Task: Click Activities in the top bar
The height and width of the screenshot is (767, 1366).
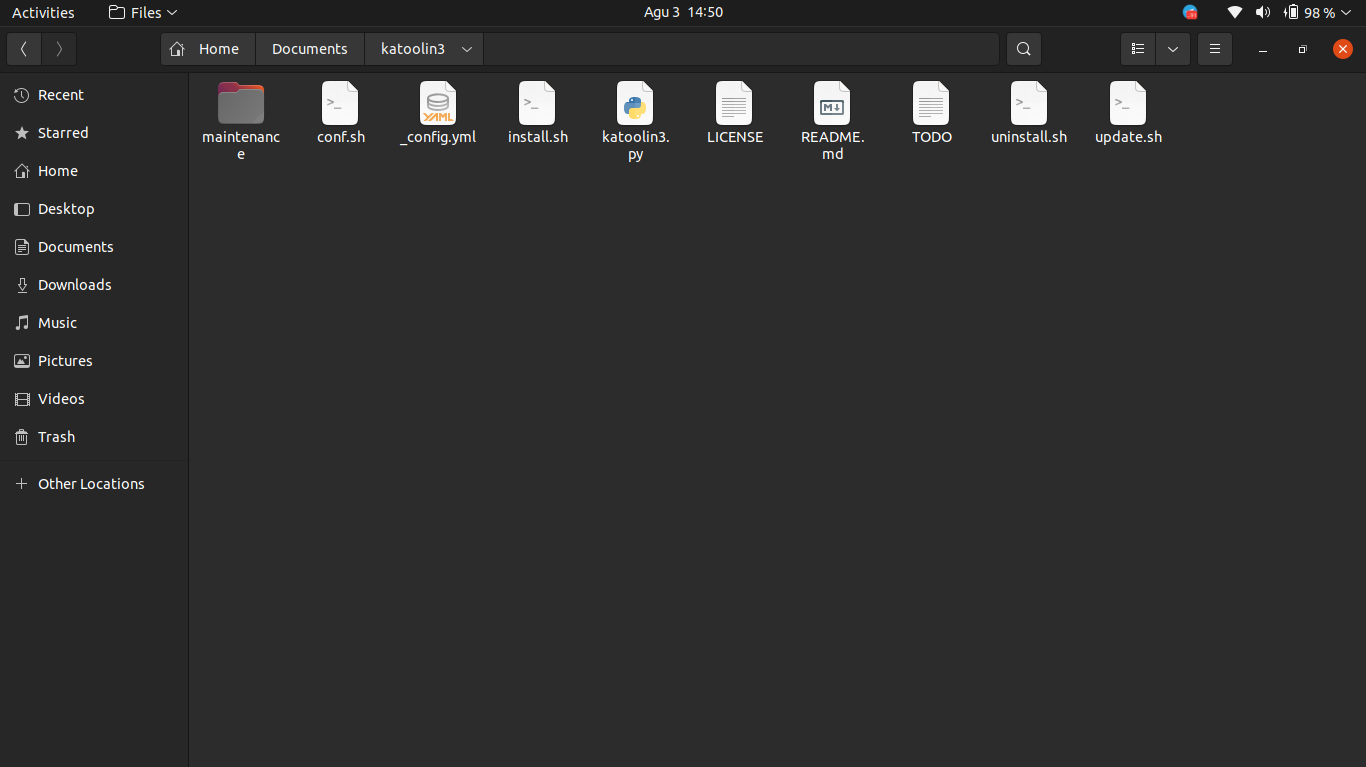Action: pos(43,12)
